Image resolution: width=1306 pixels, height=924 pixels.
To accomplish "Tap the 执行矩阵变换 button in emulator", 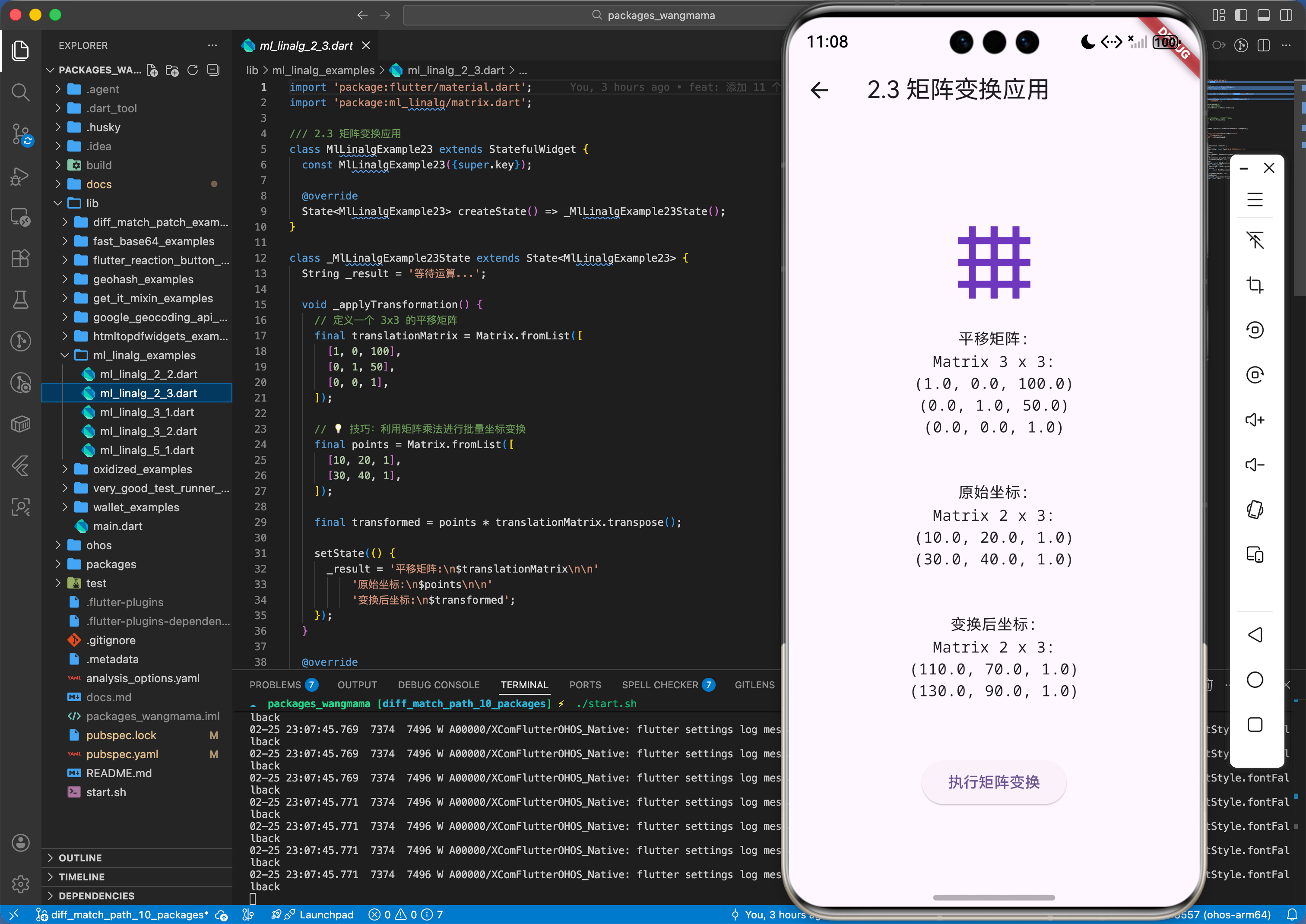I will click(x=994, y=782).
